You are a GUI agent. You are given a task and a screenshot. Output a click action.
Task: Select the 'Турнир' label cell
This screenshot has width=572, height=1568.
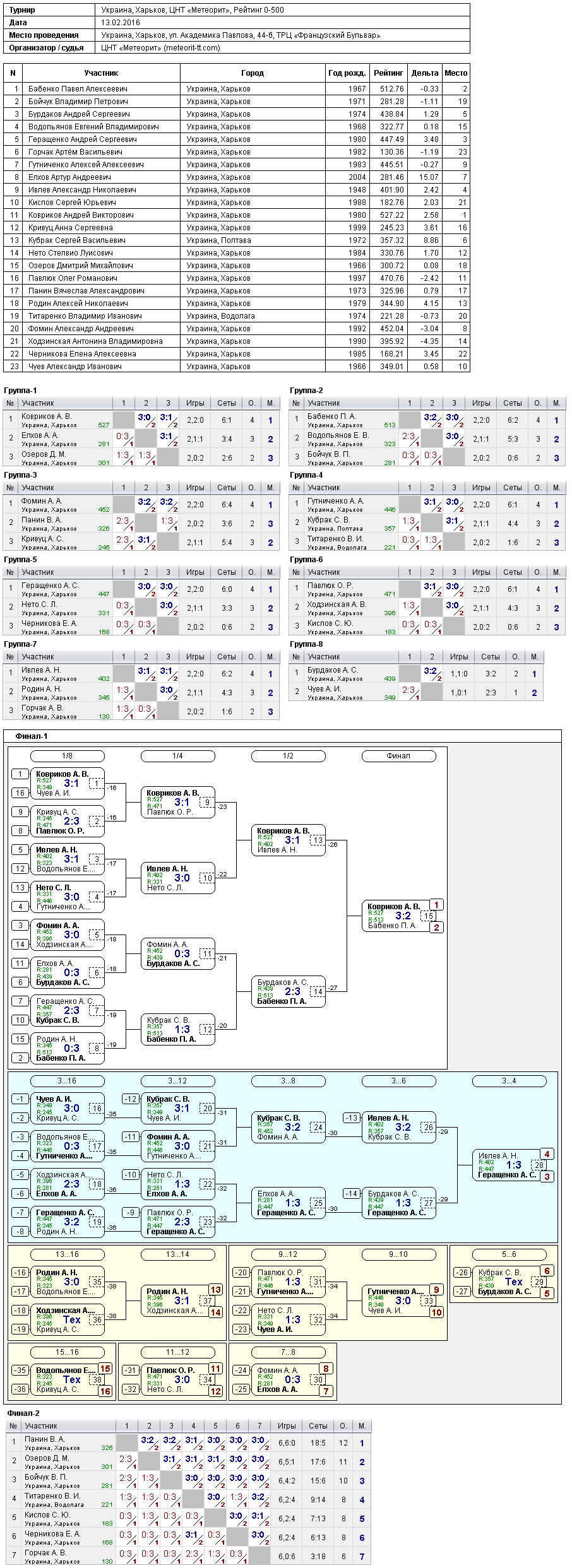pos(49,10)
